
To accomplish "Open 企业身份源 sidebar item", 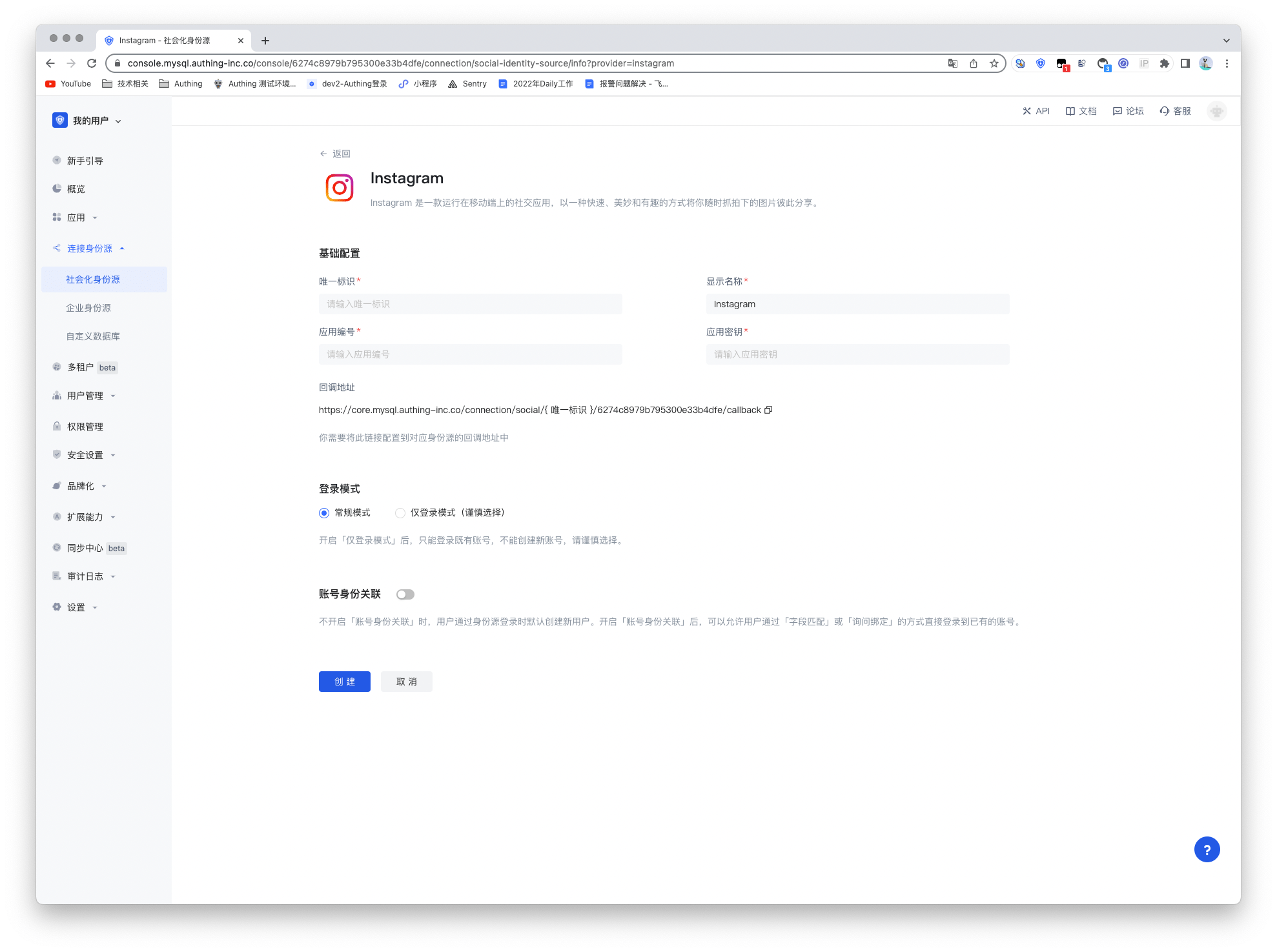I will [88, 308].
